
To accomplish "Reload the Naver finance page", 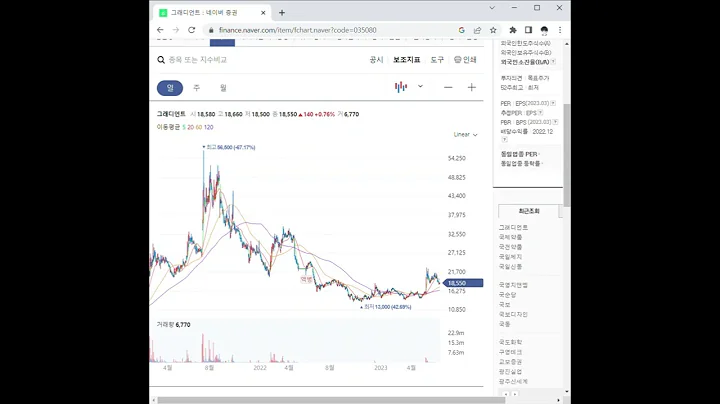I will (x=191, y=30).
